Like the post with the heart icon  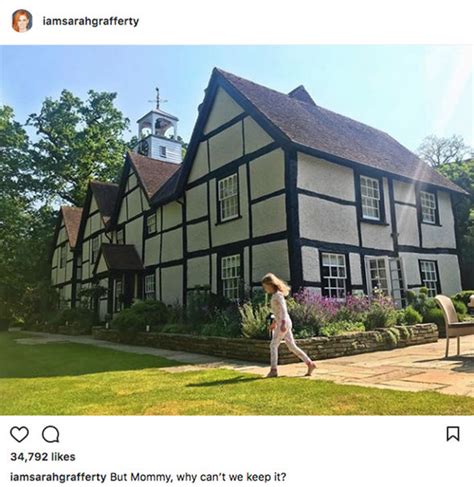coord(19,434)
